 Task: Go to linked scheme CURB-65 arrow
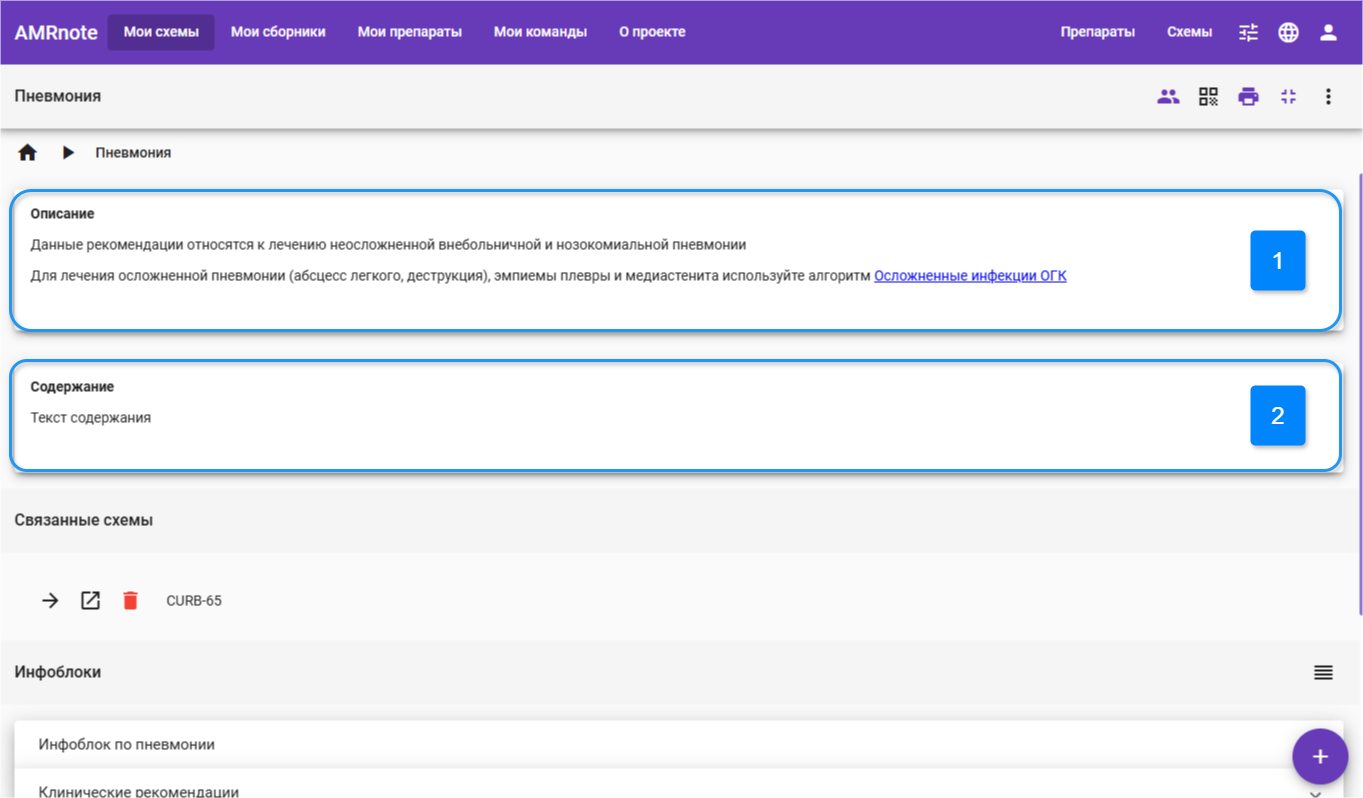50,601
